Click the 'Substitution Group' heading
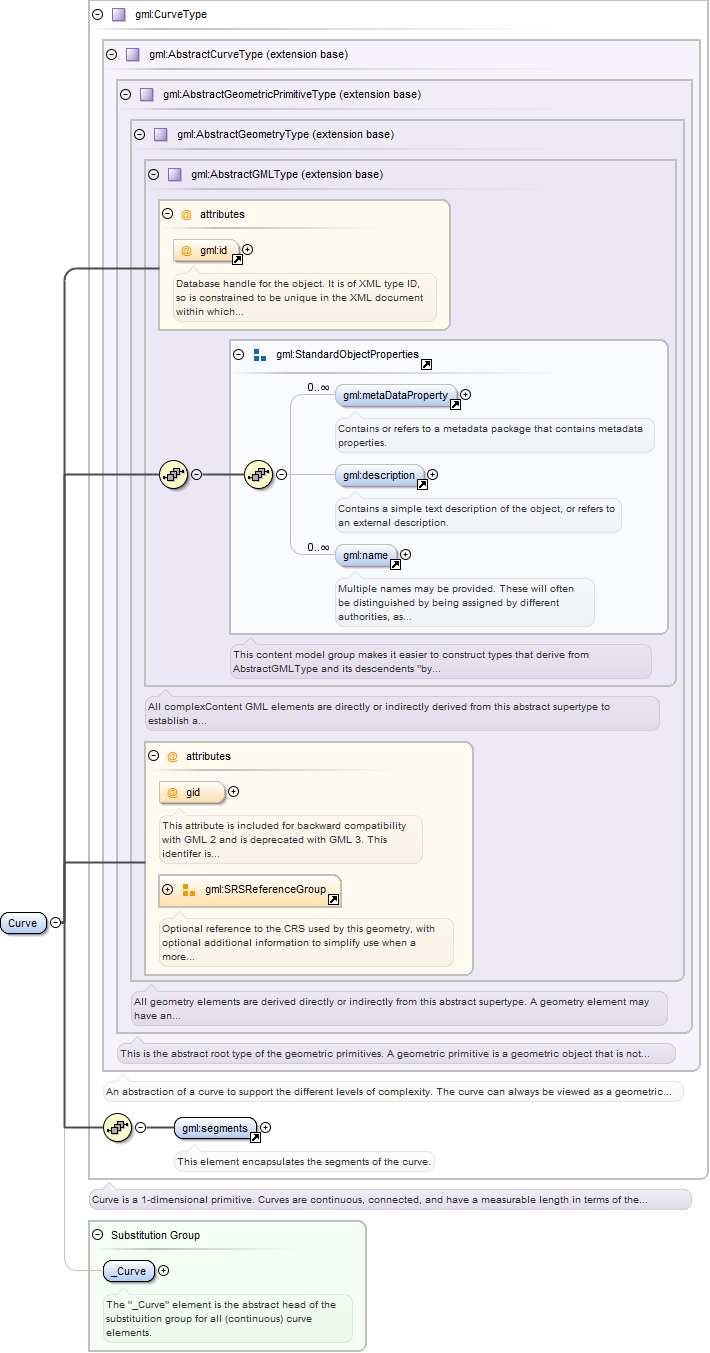This screenshot has height=1353, width=710. point(155,1235)
